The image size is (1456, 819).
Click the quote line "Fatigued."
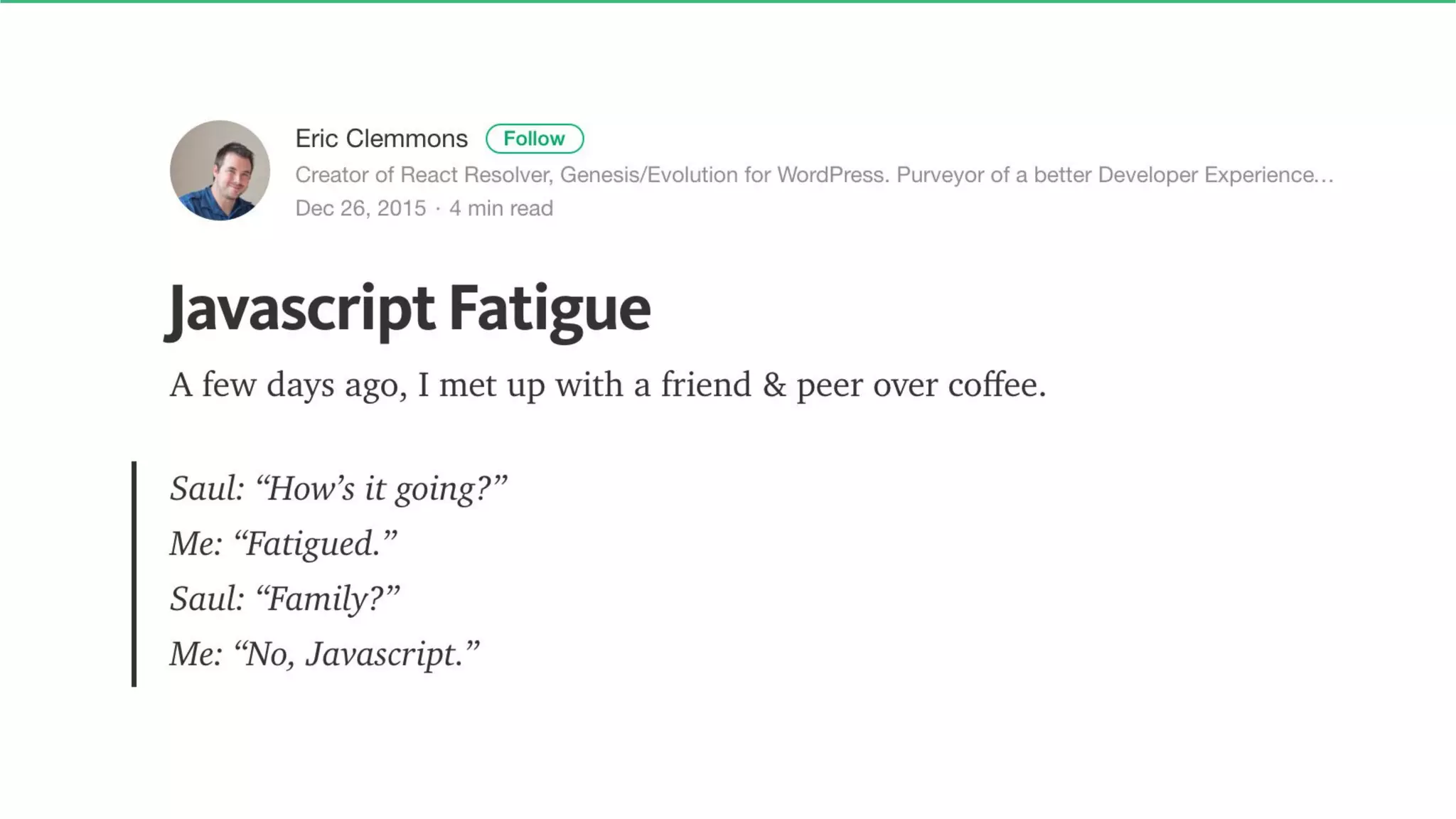[283, 544]
